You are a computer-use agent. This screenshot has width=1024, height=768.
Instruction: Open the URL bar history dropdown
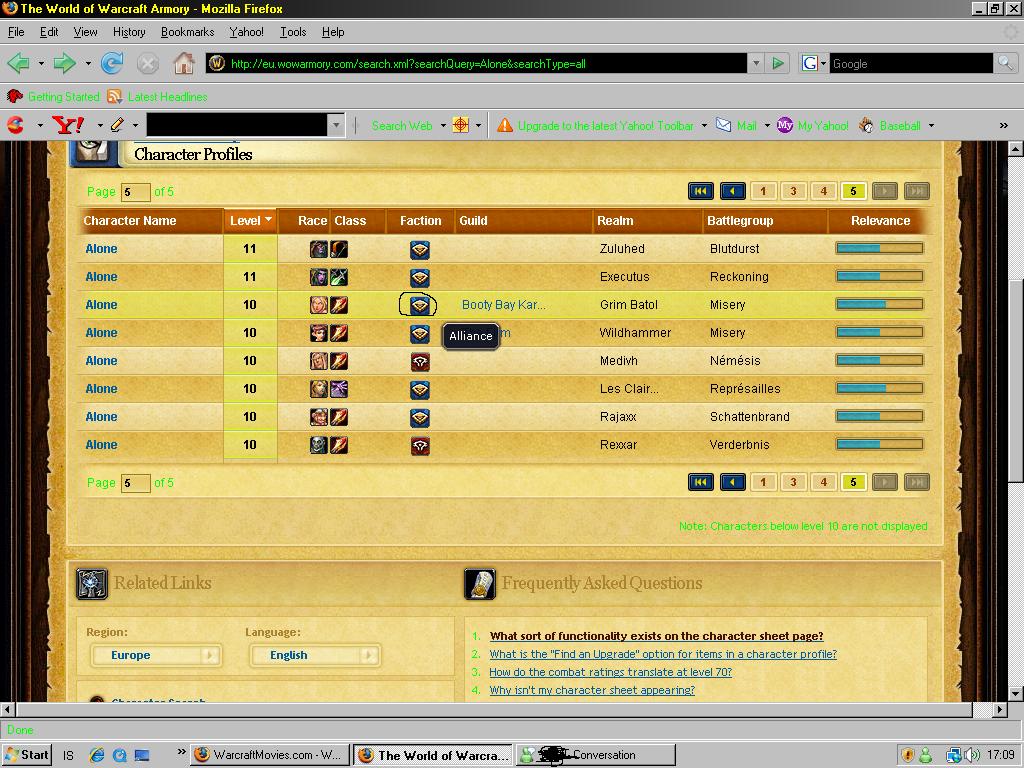[756, 63]
